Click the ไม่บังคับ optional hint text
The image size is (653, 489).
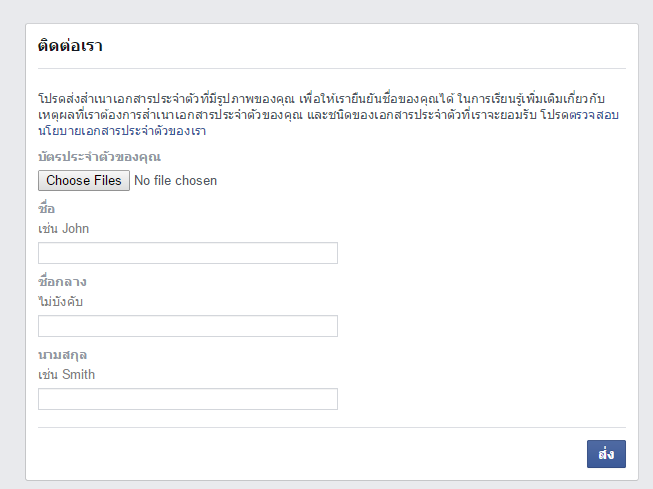(x=61, y=301)
